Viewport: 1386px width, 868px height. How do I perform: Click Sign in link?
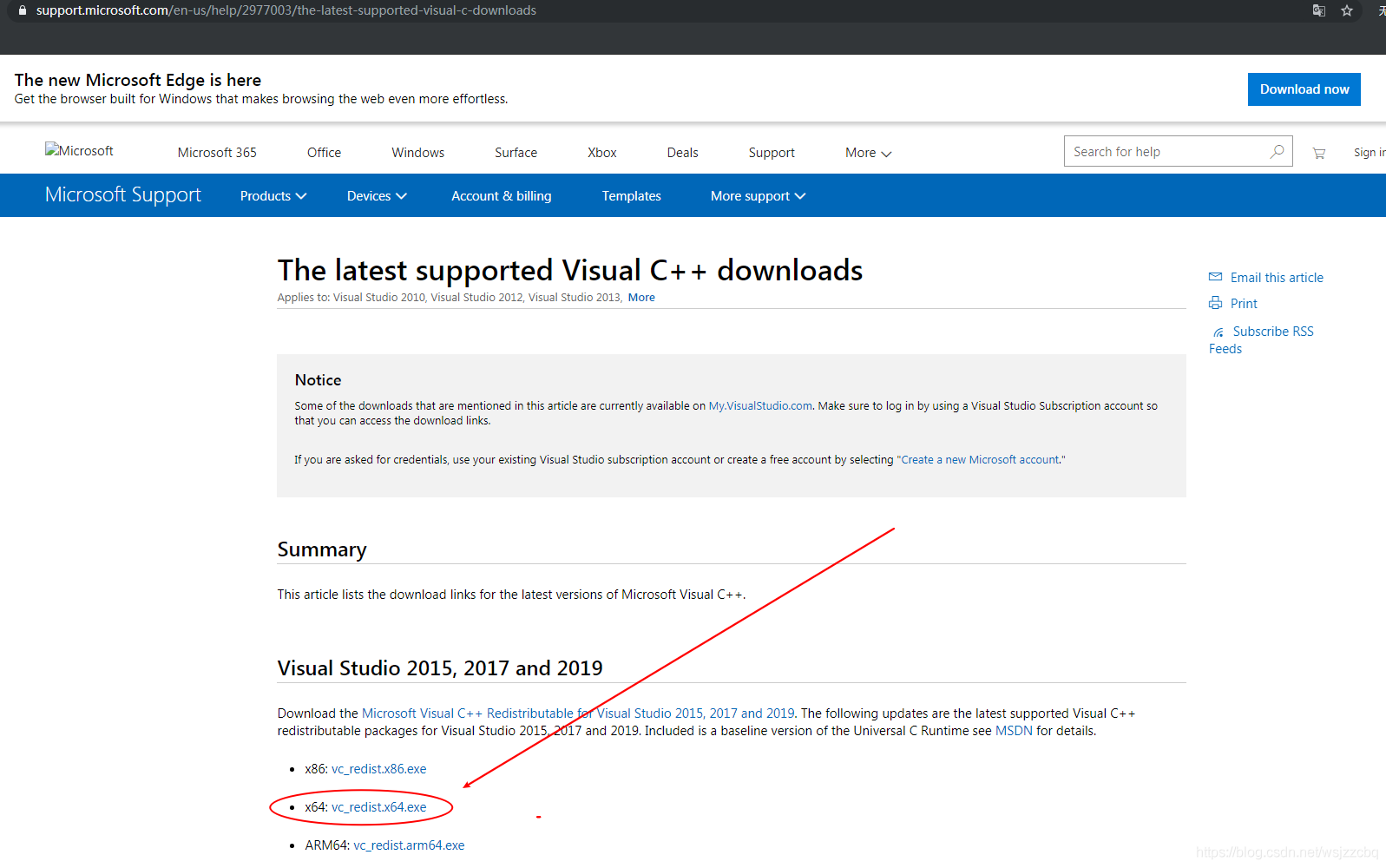pyautogui.click(x=1370, y=153)
